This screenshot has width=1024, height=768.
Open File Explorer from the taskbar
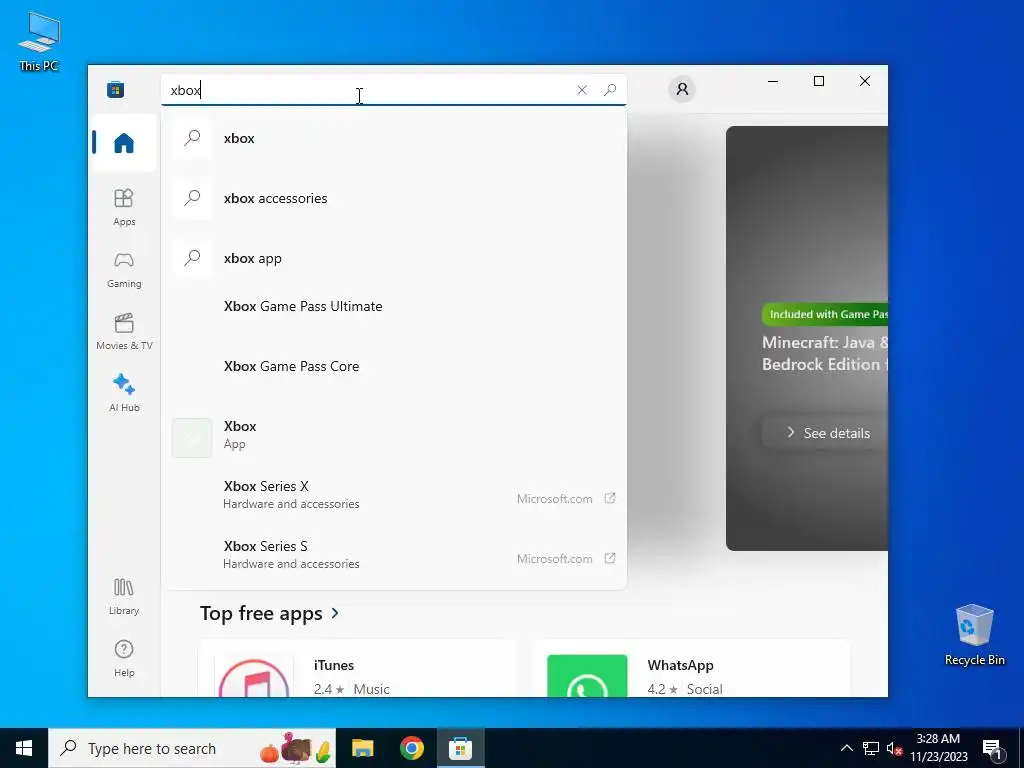click(x=362, y=748)
